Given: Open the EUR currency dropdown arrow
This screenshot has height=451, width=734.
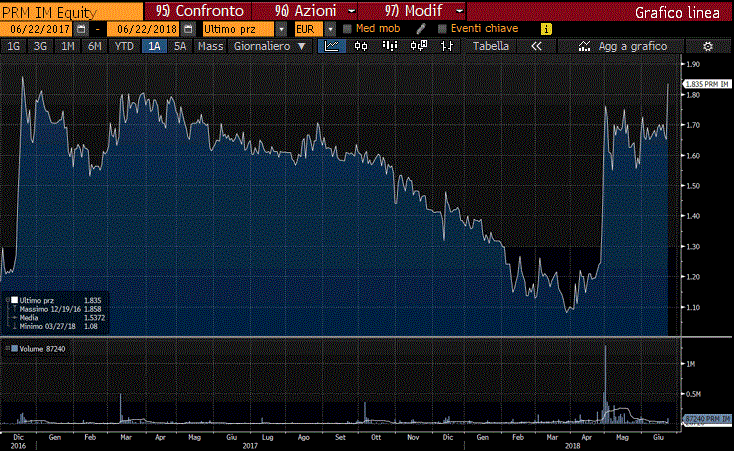Looking at the screenshot, I should click(x=330, y=29).
